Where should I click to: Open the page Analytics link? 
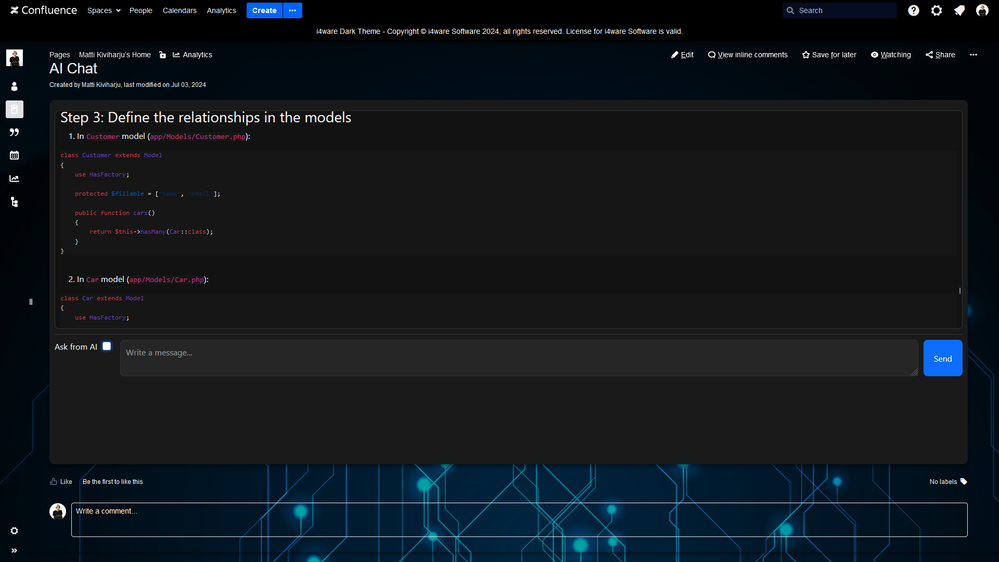(192, 55)
